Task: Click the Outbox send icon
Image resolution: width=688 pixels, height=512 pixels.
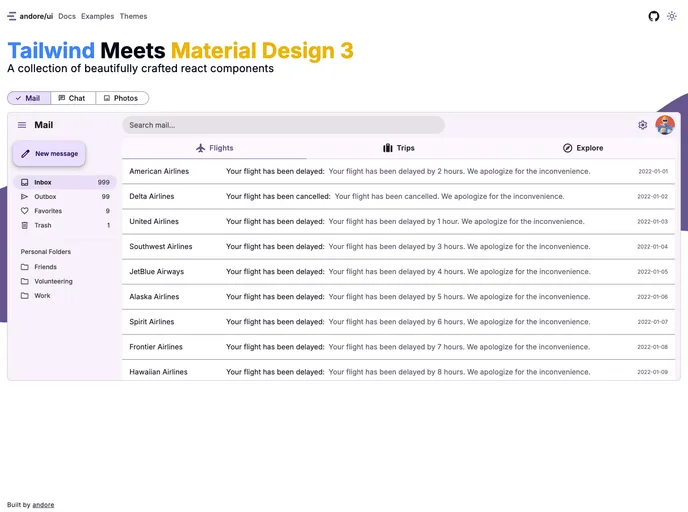Action: [x=25, y=197]
